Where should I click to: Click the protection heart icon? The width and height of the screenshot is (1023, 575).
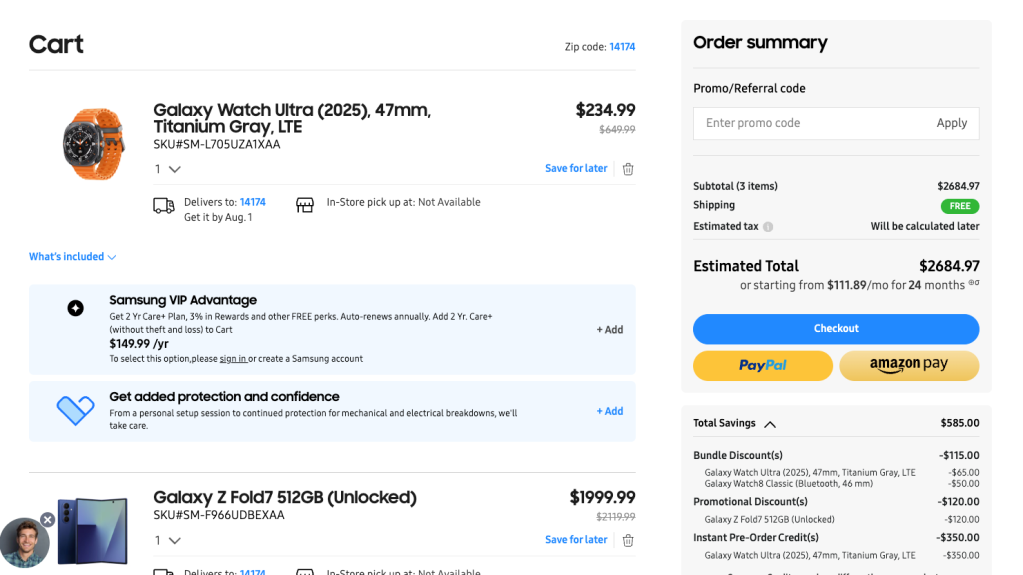pos(75,410)
